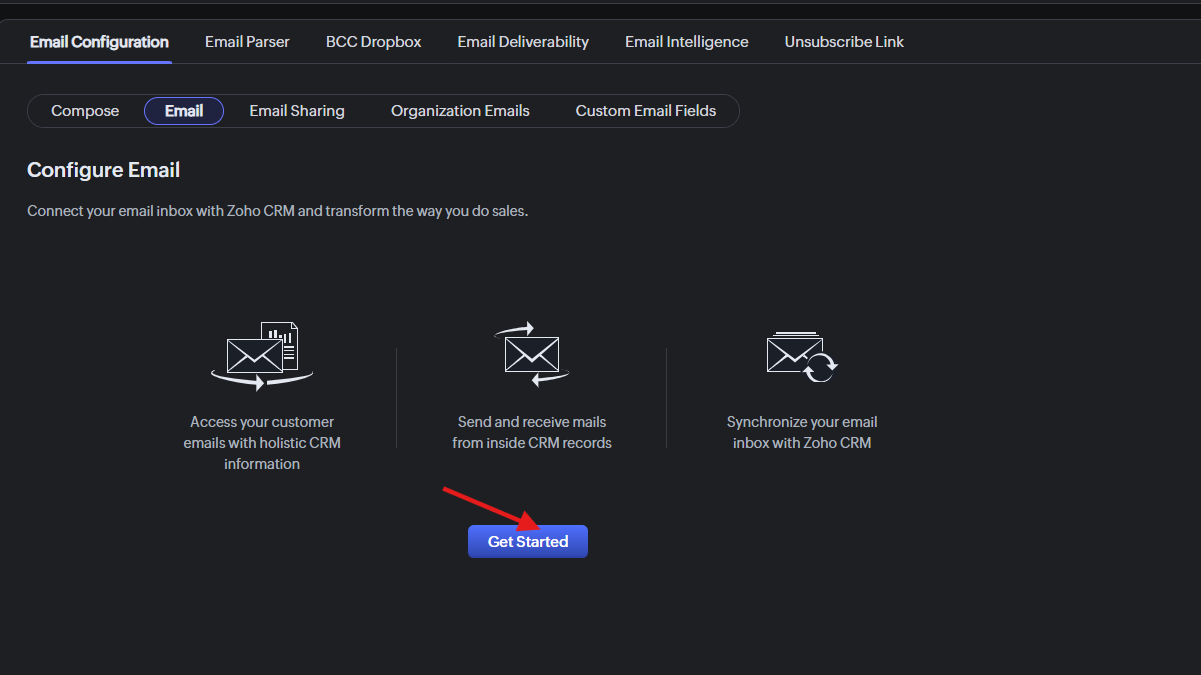Viewport: 1201px width, 675px height.
Task: Open the Custom Email Fields sub-tab
Action: point(646,111)
